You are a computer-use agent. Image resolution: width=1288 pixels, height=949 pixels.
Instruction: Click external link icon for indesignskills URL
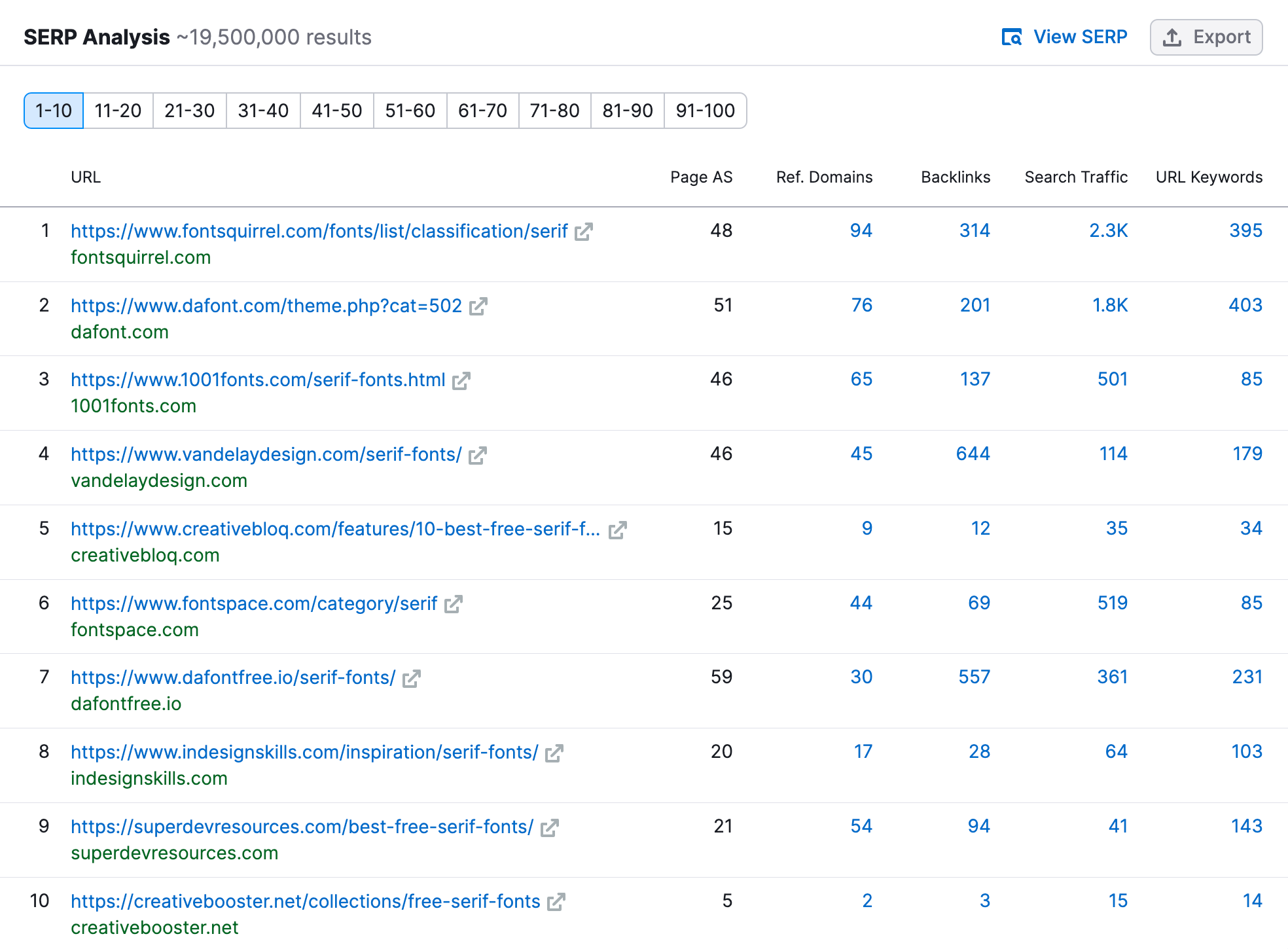[x=554, y=753]
